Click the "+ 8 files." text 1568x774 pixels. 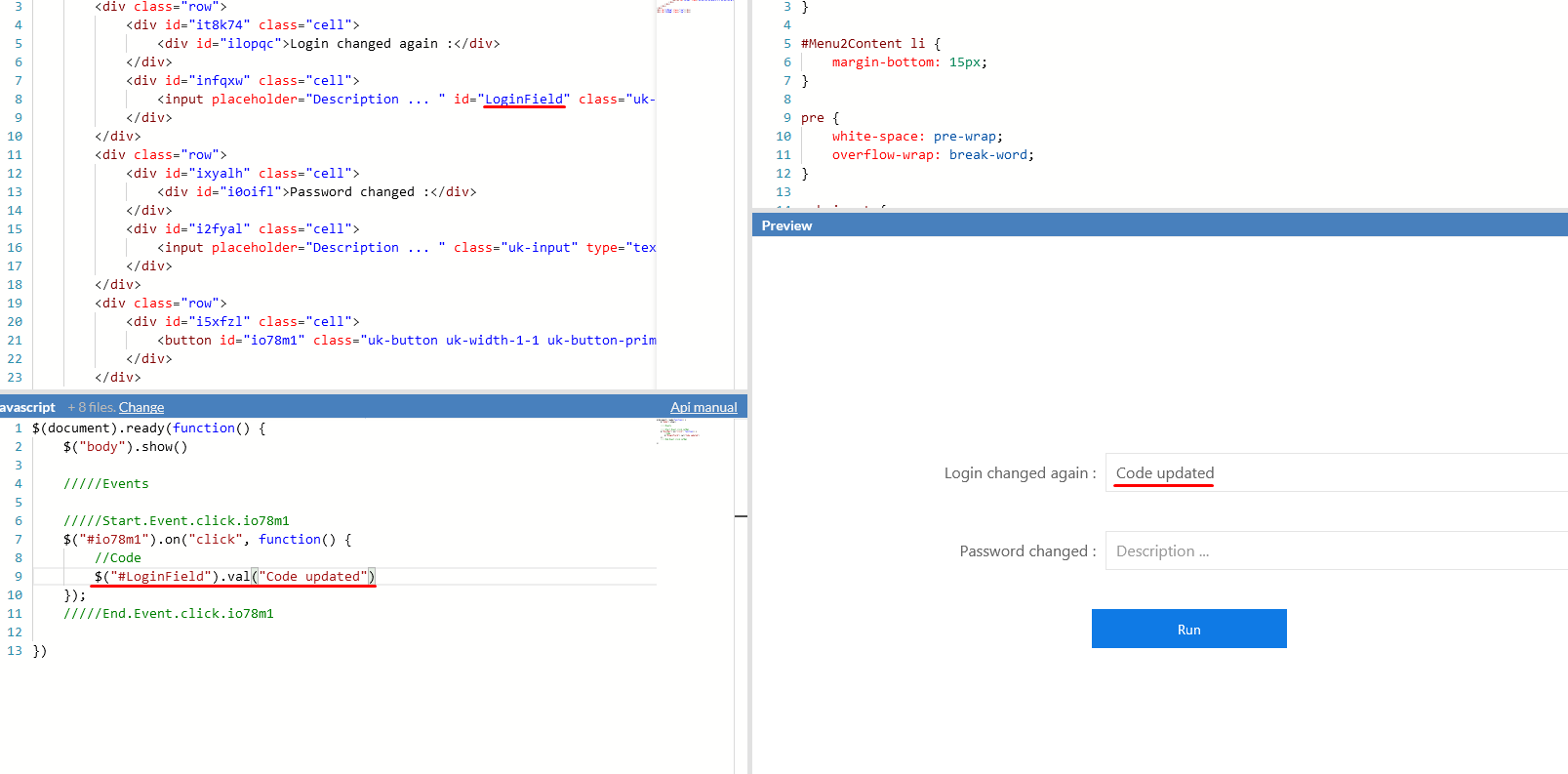pos(92,407)
